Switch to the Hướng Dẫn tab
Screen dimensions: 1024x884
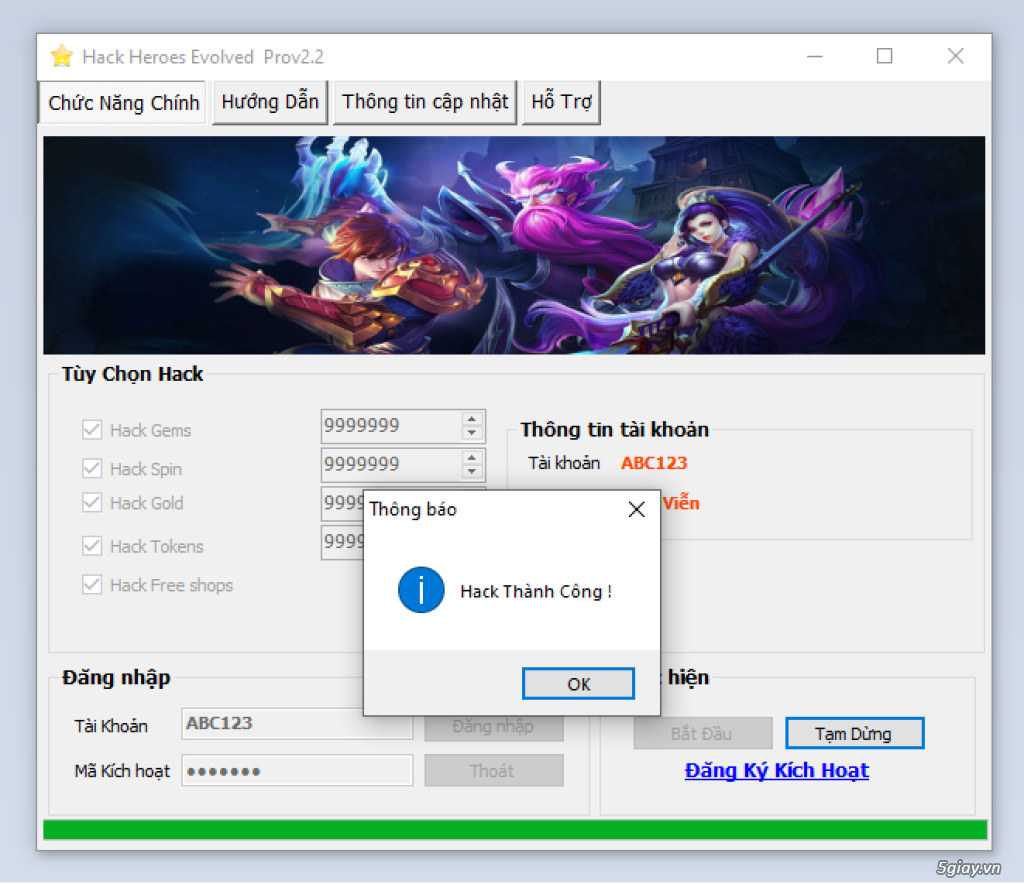tap(270, 101)
